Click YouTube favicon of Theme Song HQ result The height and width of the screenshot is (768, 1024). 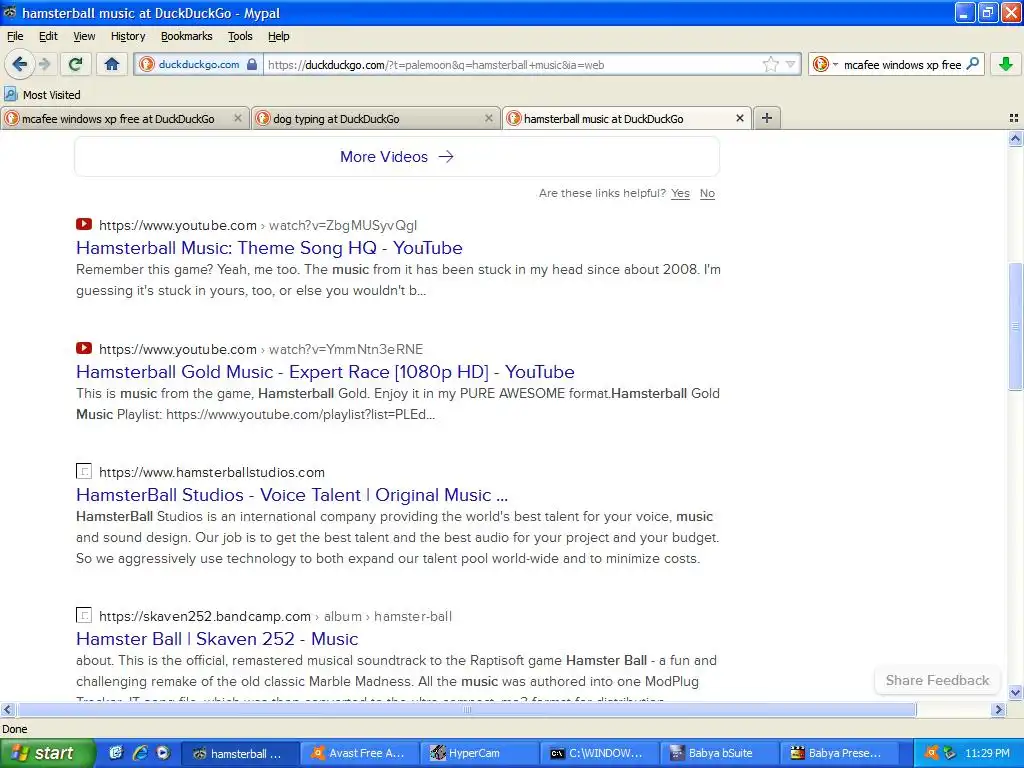[84, 225]
